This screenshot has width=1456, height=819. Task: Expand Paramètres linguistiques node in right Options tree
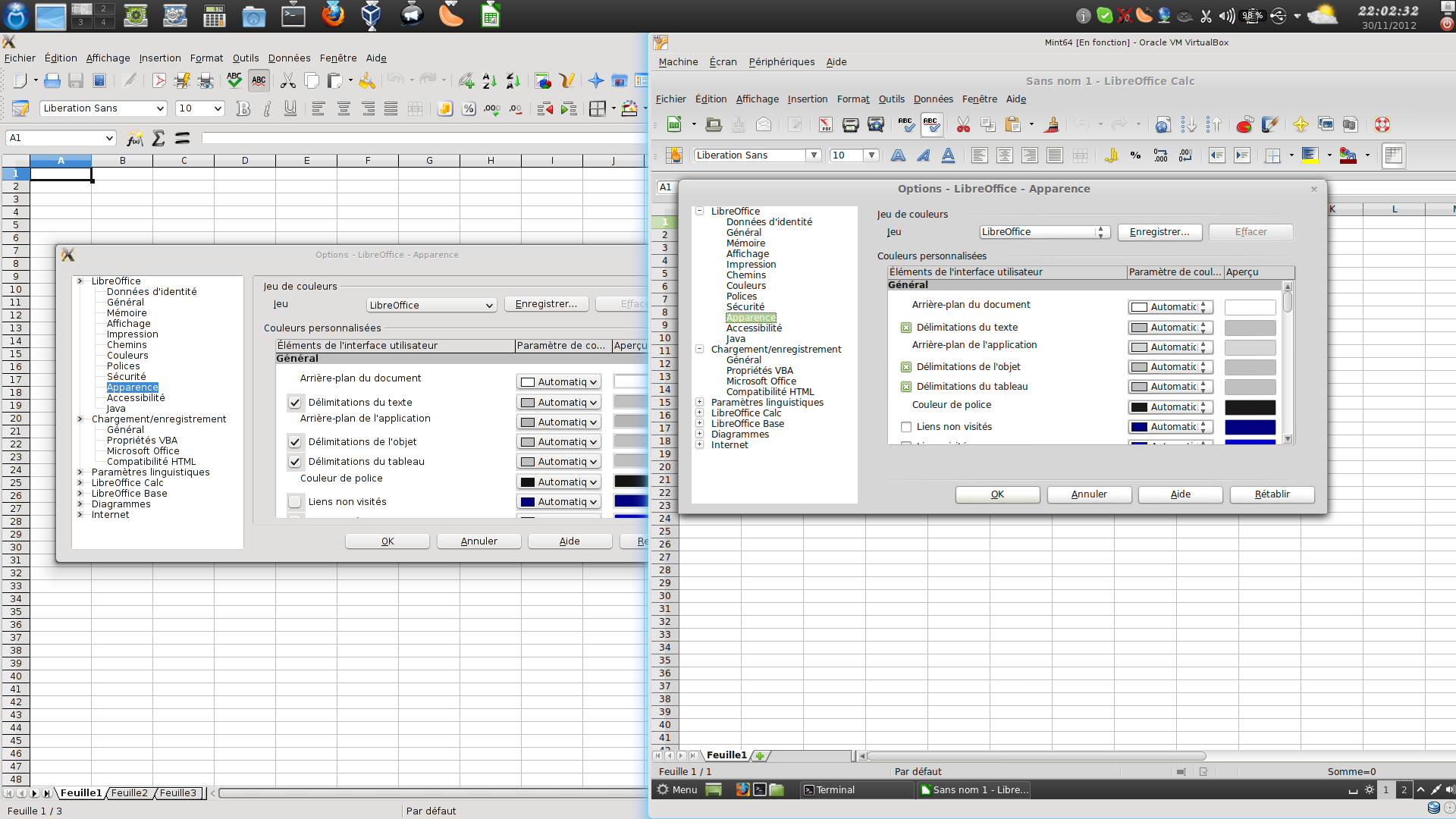point(699,403)
